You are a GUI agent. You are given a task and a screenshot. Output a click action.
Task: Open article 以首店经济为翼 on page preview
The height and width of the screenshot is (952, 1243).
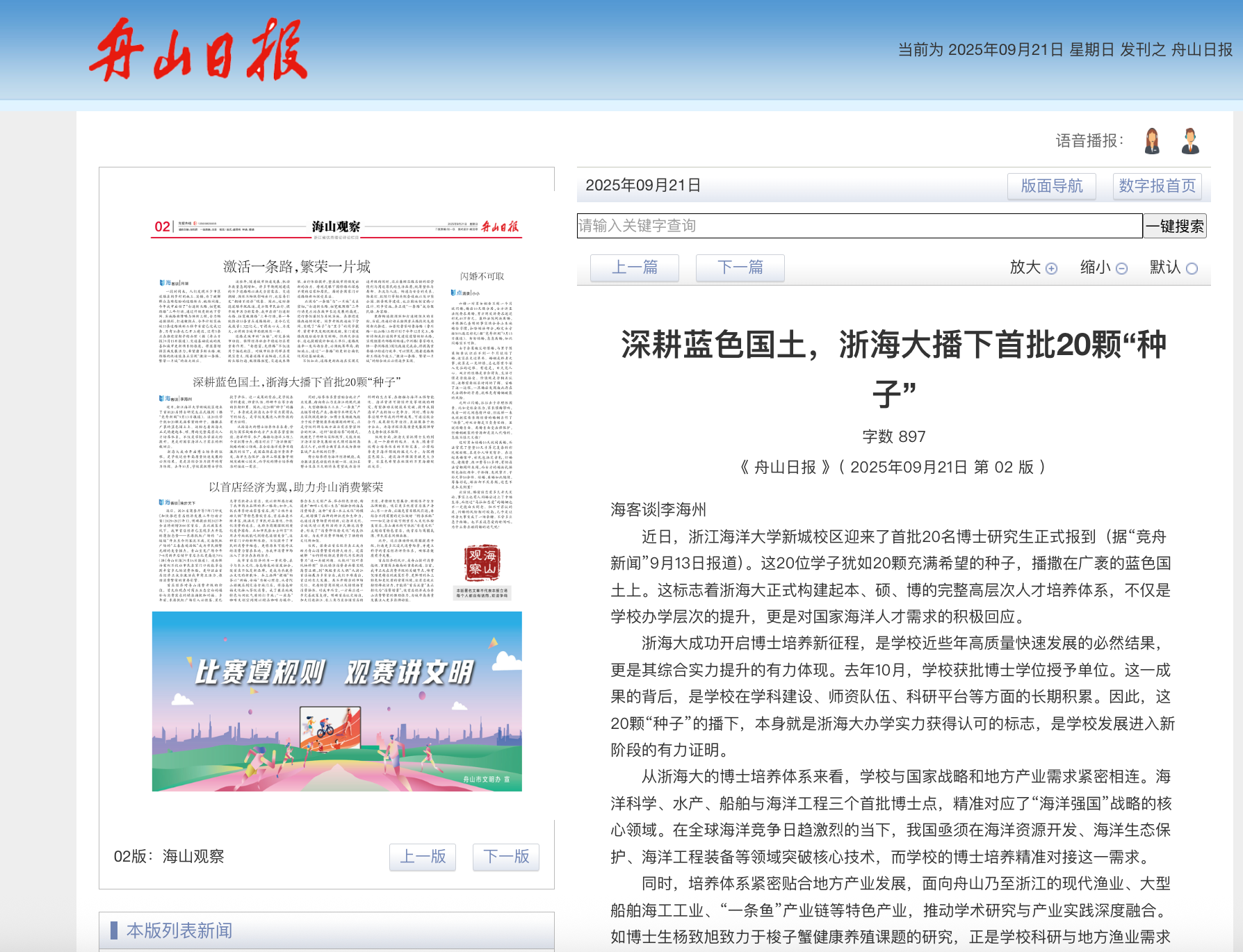(x=296, y=487)
